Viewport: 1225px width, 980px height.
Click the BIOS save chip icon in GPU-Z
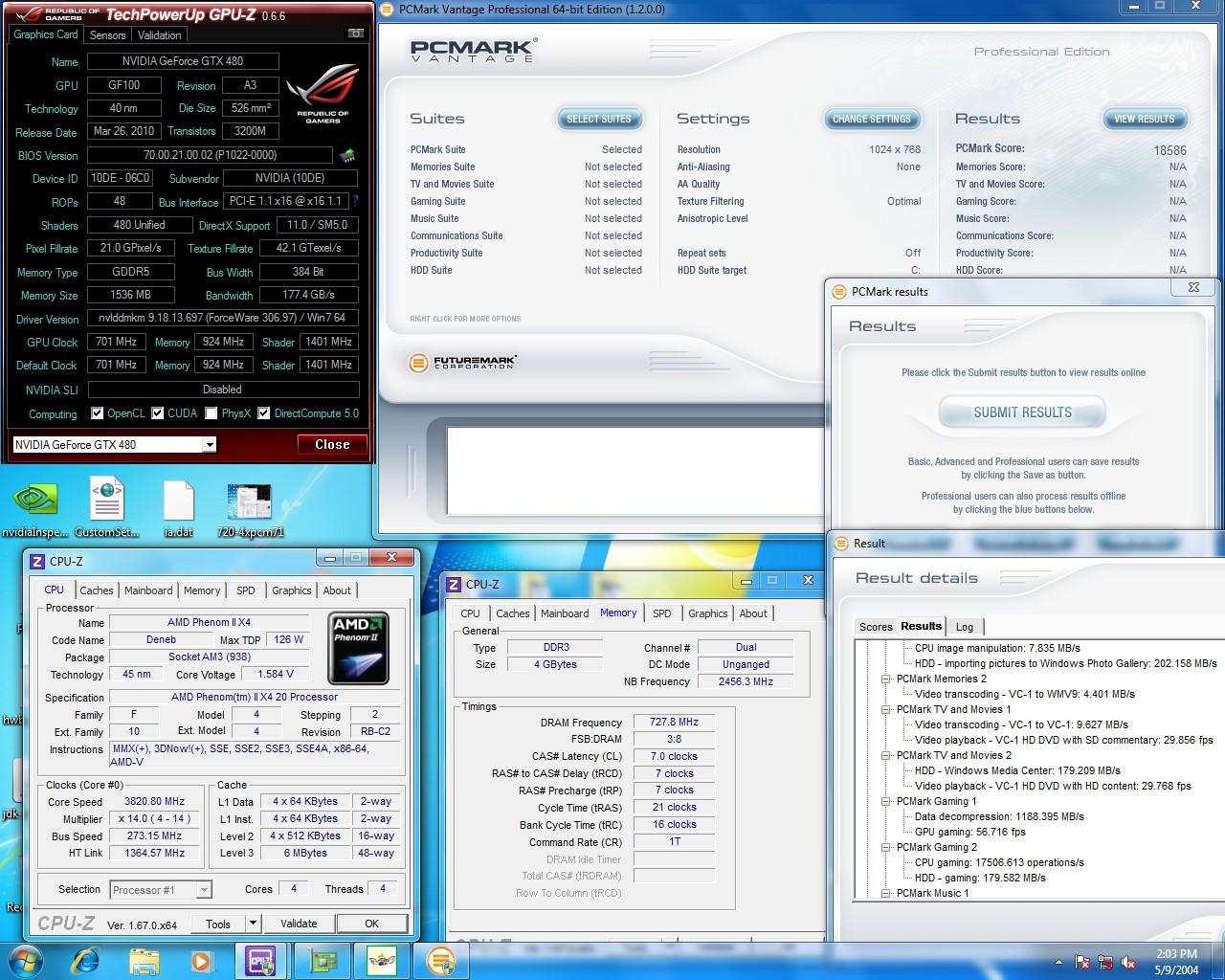(x=347, y=155)
